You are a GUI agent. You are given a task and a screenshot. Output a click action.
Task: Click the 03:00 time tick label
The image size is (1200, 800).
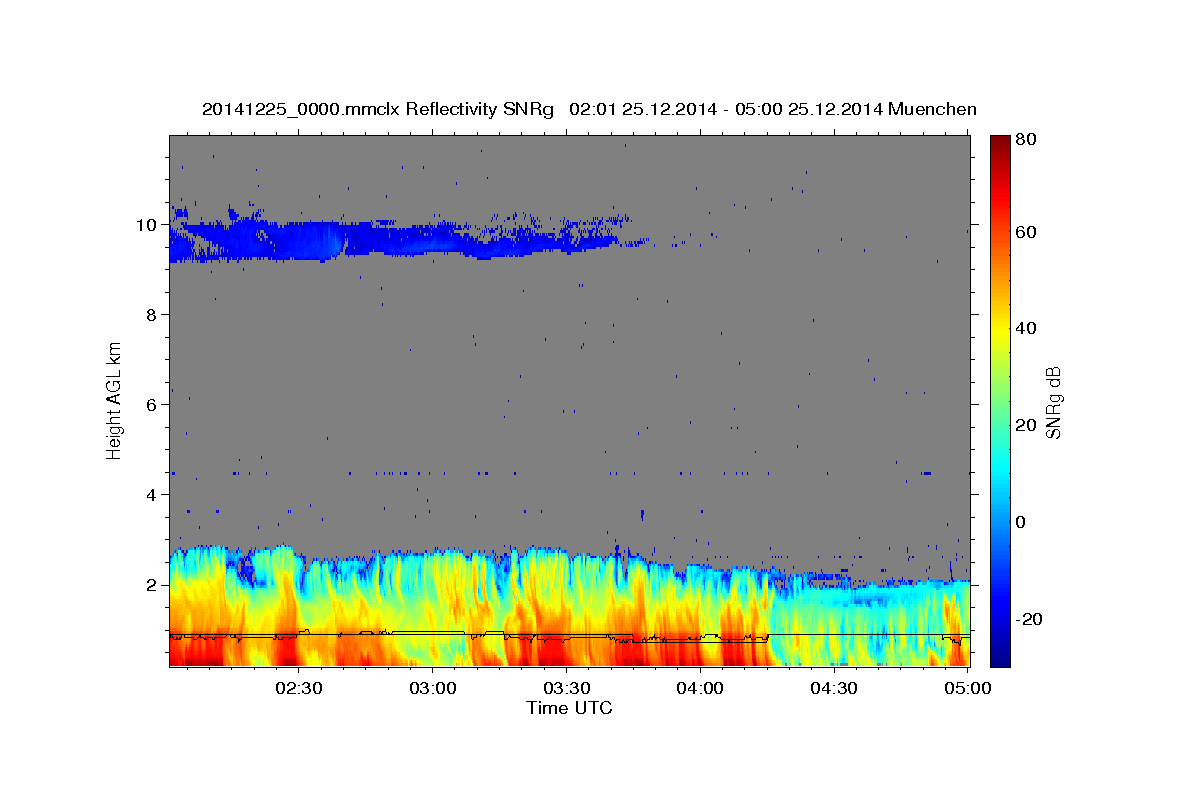(432, 688)
